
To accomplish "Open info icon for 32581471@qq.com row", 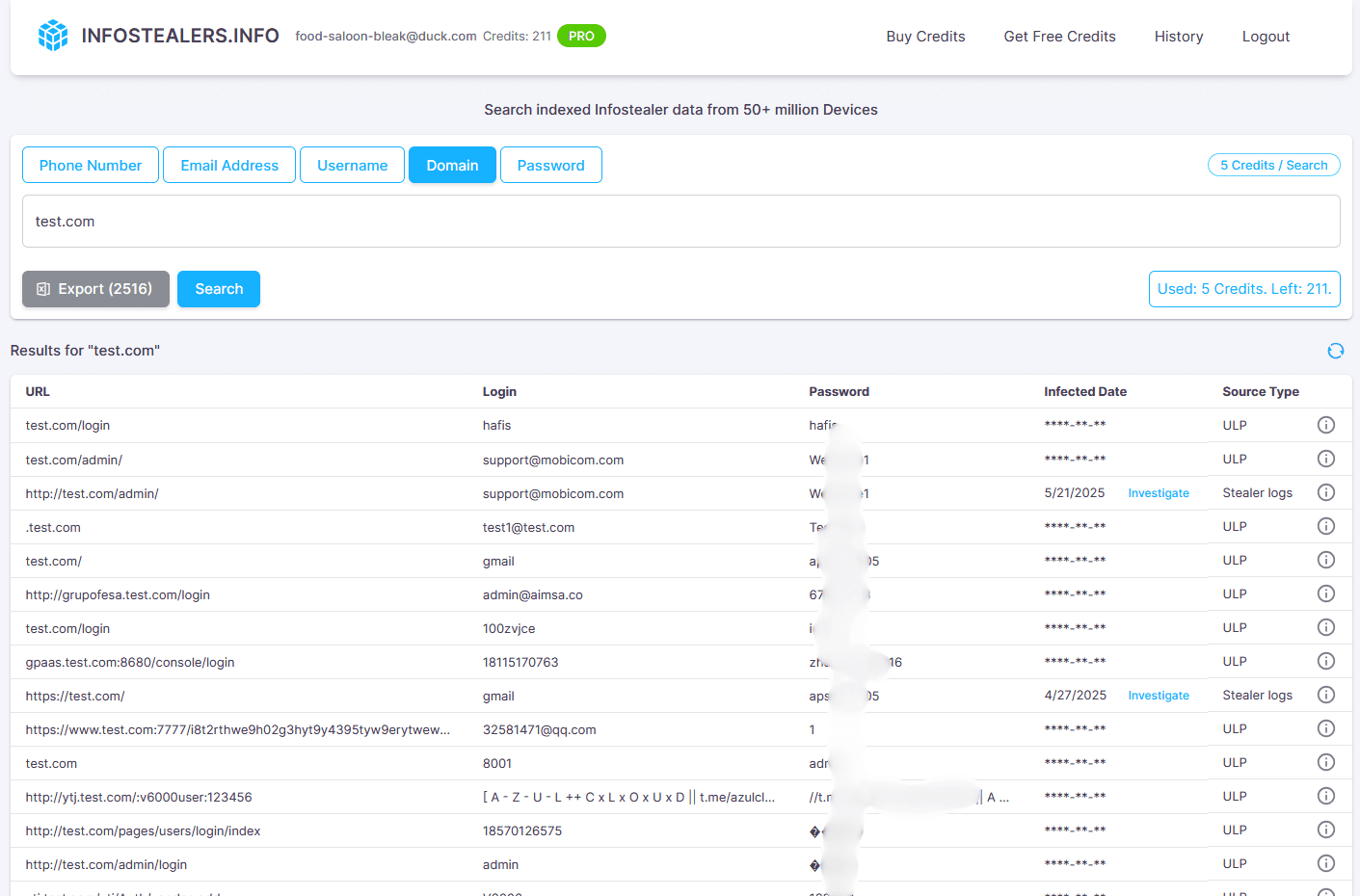I will click(x=1325, y=728).
